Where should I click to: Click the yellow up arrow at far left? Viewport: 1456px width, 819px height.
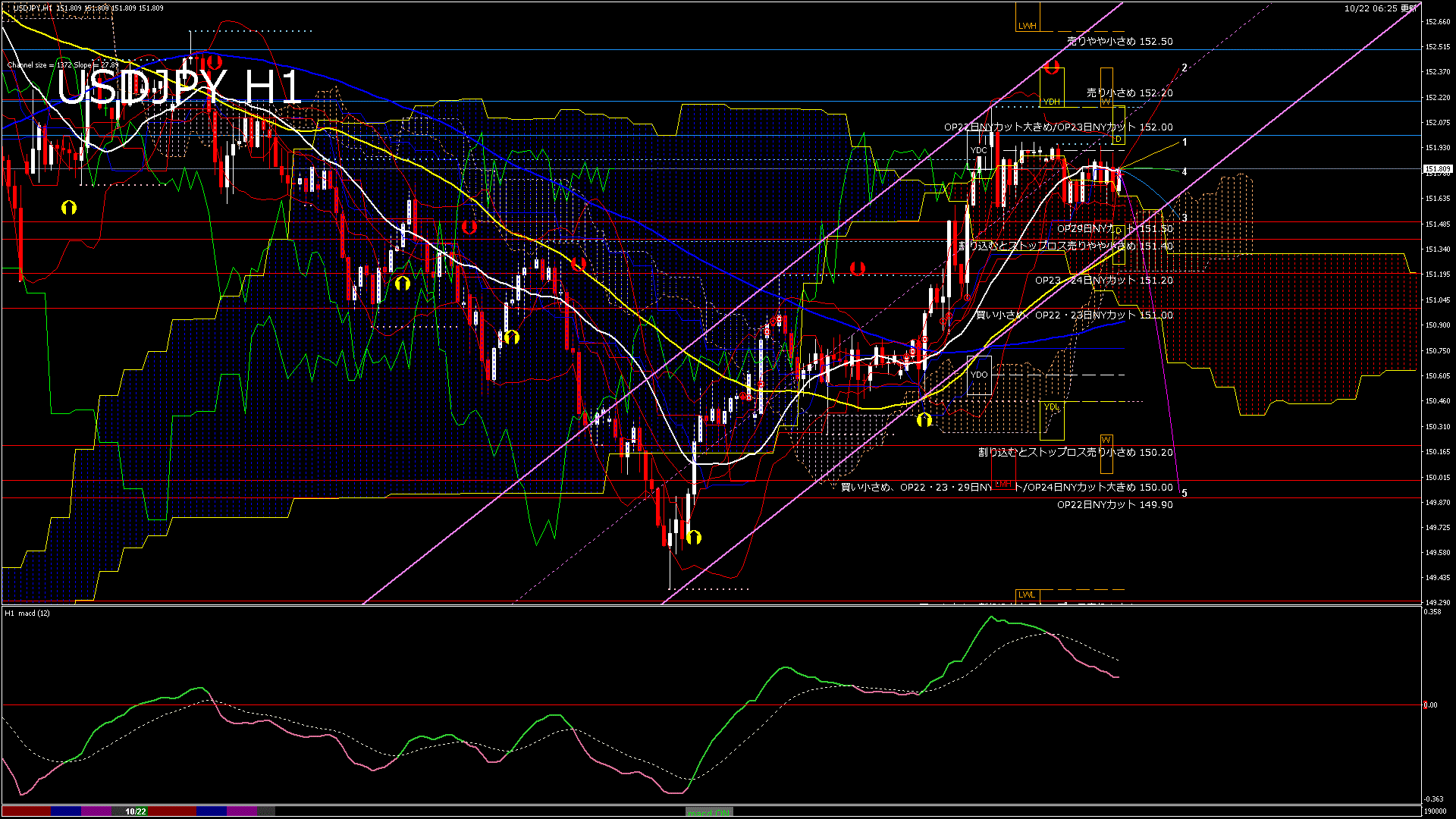coord(69,207)
